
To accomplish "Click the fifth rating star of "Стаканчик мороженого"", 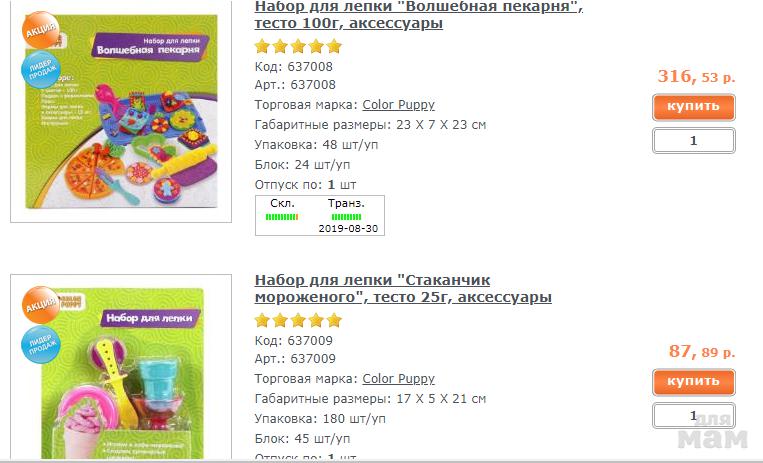I will pos(334,320).
